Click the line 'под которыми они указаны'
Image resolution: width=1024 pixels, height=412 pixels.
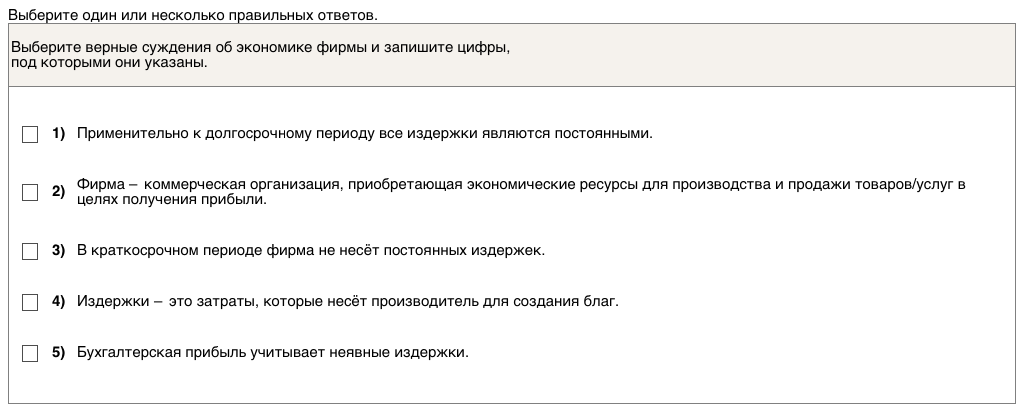(109, 62)
